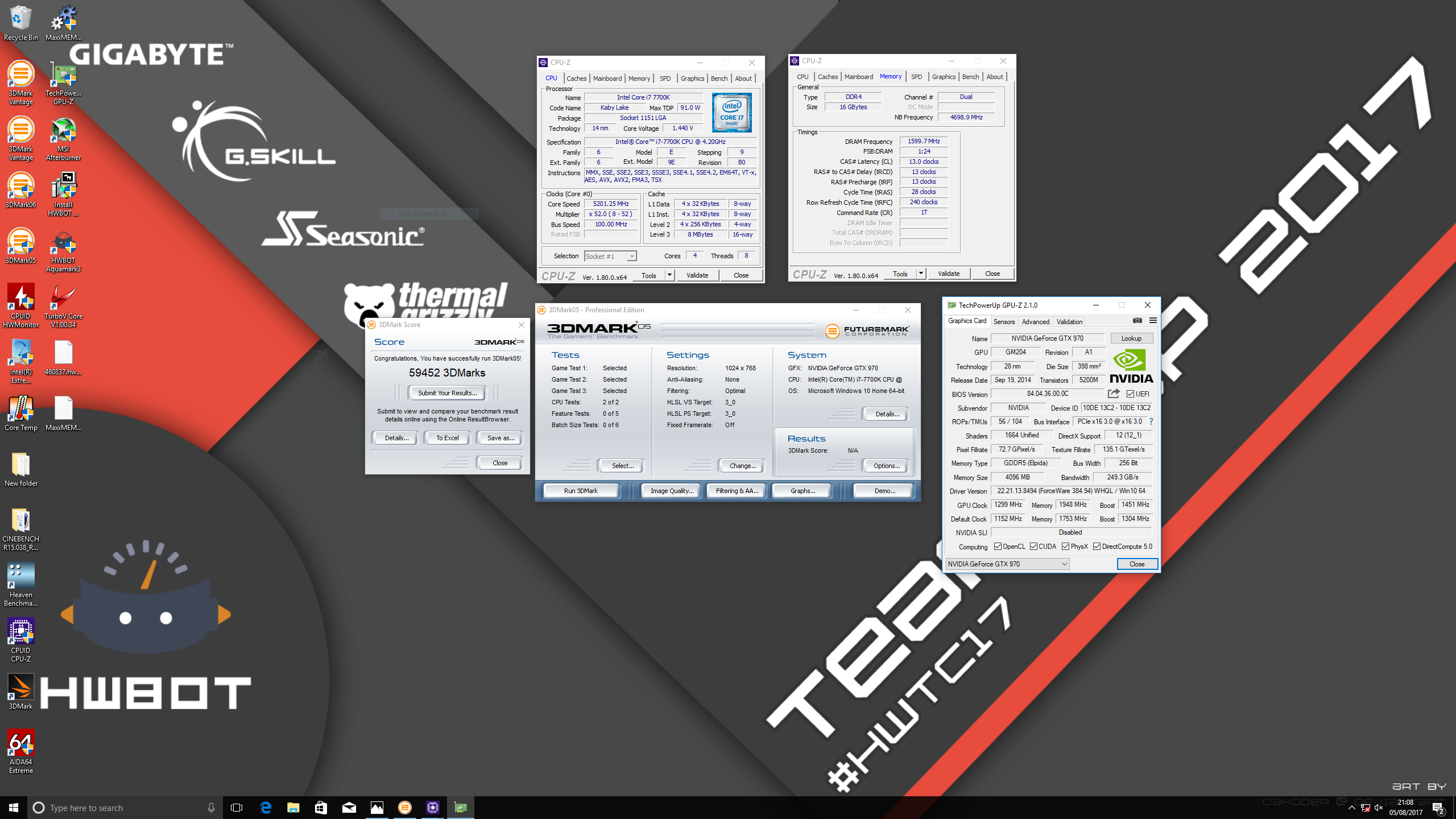1456x819 pixels.
Task: Expand Socket #1 selection dropdown in CPU-Z
Action: [x=631, y=257]
